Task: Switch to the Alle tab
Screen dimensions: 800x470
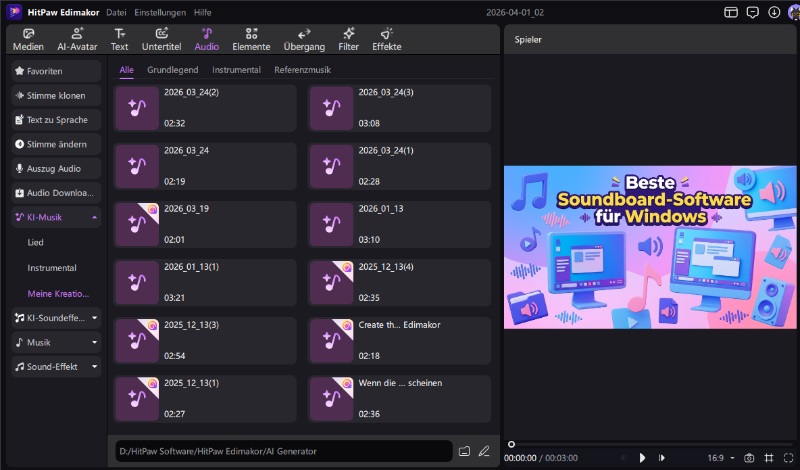Action: (127, 70)
